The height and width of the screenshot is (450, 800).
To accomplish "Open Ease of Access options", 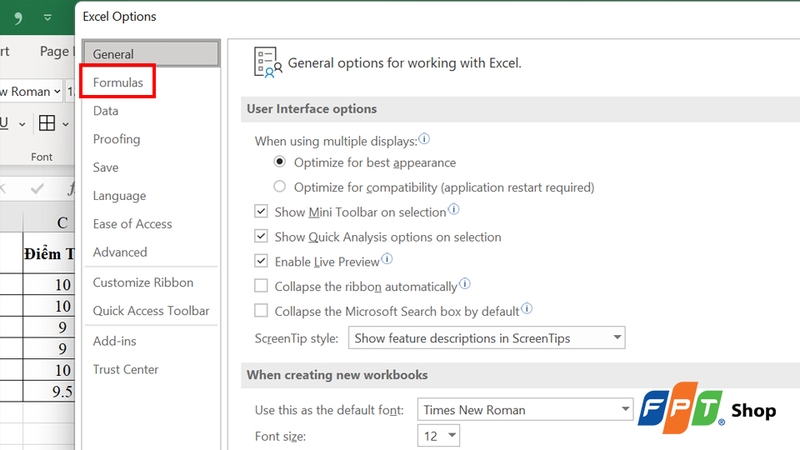I will click(132, 223).
